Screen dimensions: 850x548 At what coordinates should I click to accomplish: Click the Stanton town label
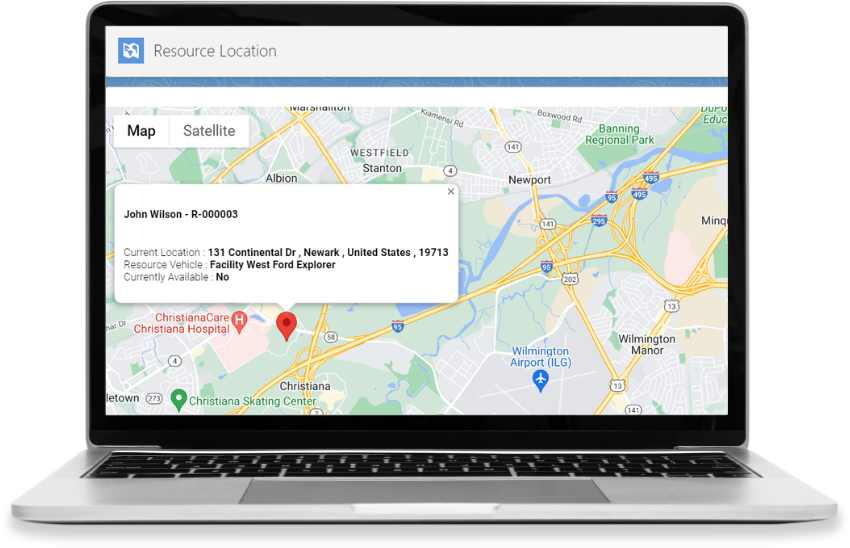(x=382, y=168)
